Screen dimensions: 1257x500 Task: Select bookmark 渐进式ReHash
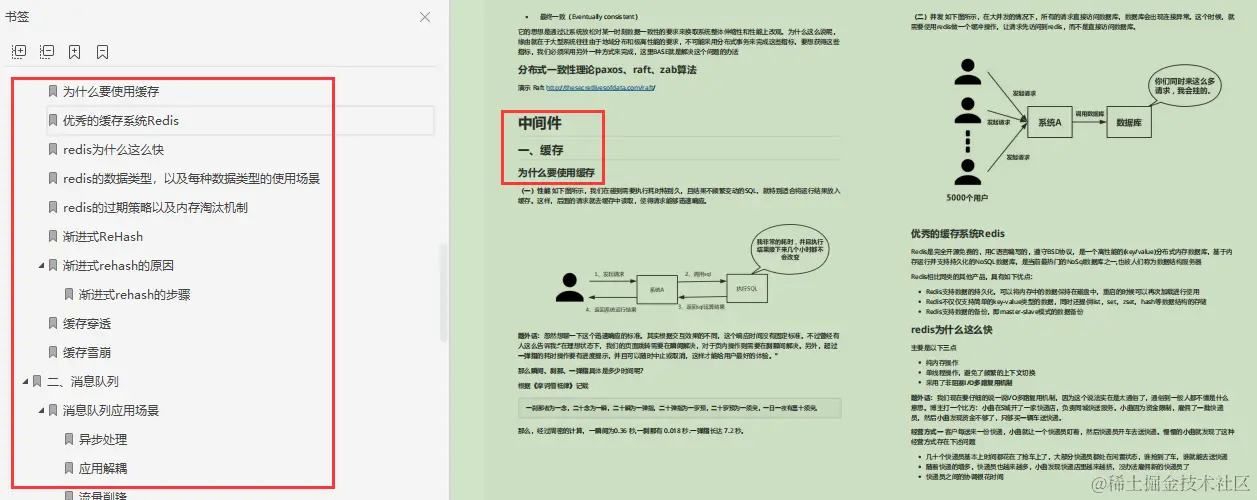point(103,236)
